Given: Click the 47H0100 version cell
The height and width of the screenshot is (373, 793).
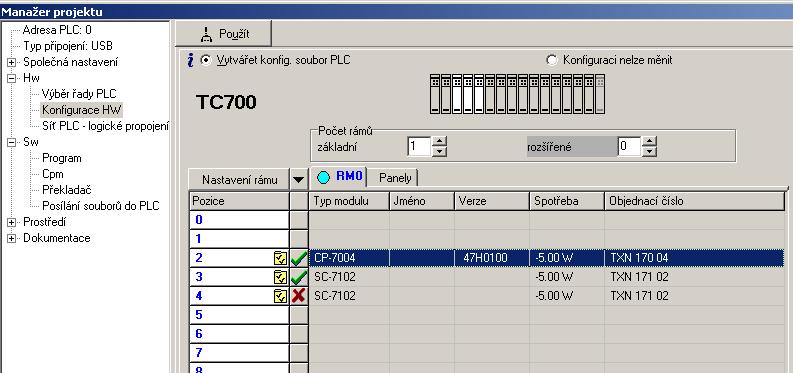Looking at the screenshot, I should tap(492, 258).
